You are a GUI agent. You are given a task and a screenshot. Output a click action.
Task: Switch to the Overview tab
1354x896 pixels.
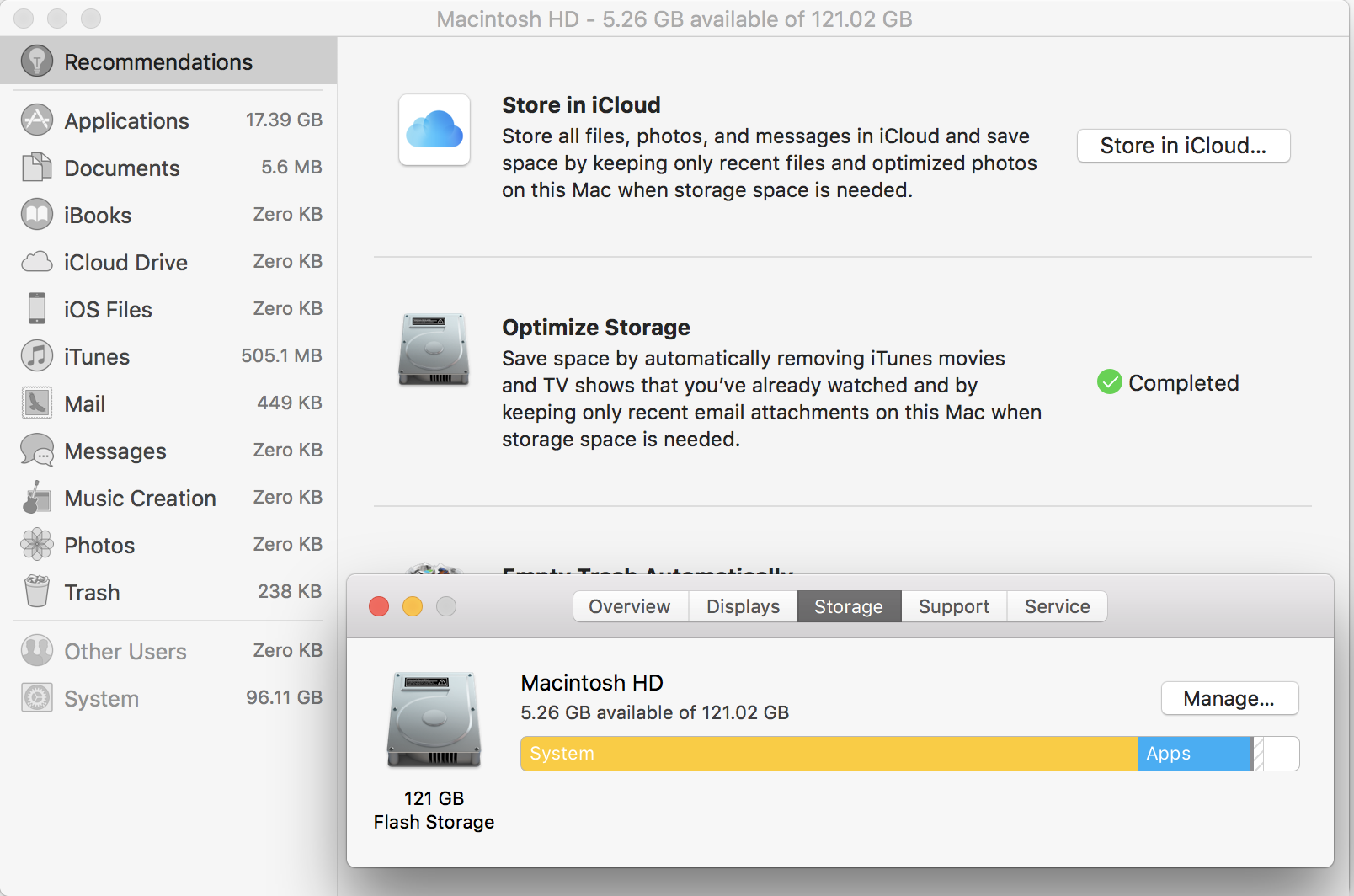630,606
